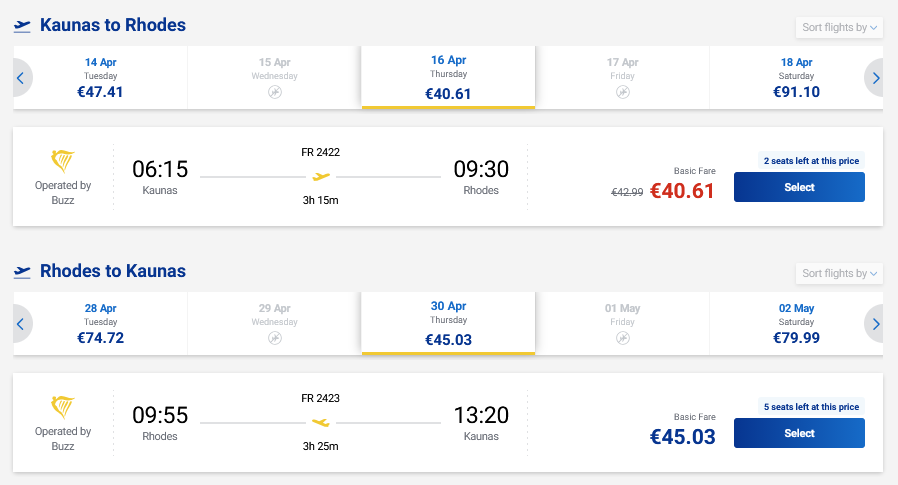This screenshot has height=485, width=898.
Task: Choose the 18 Apr date tab at €91.10
Action: pos(796,77)
